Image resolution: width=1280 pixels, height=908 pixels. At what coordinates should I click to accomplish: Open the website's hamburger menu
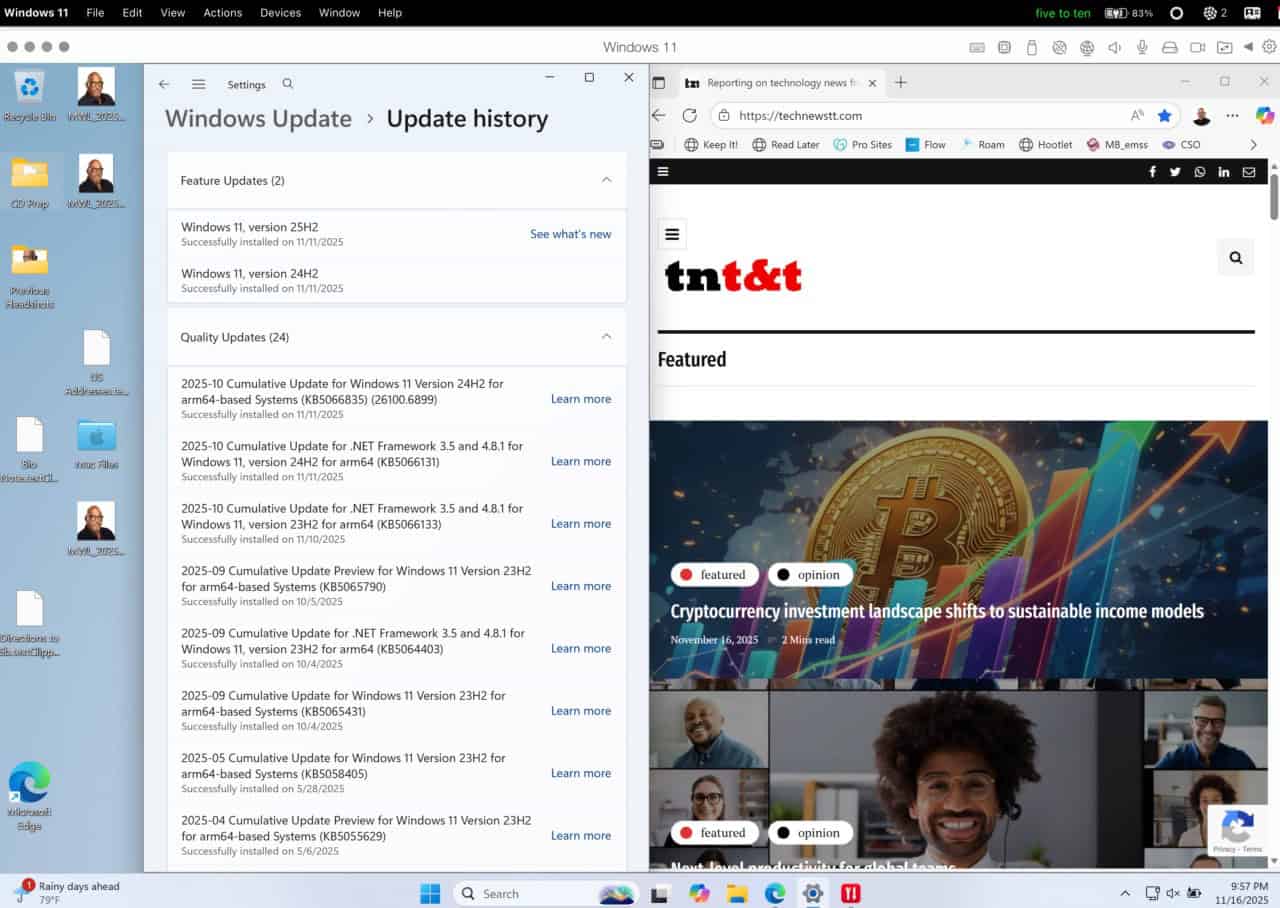click(x=672, y=233)
